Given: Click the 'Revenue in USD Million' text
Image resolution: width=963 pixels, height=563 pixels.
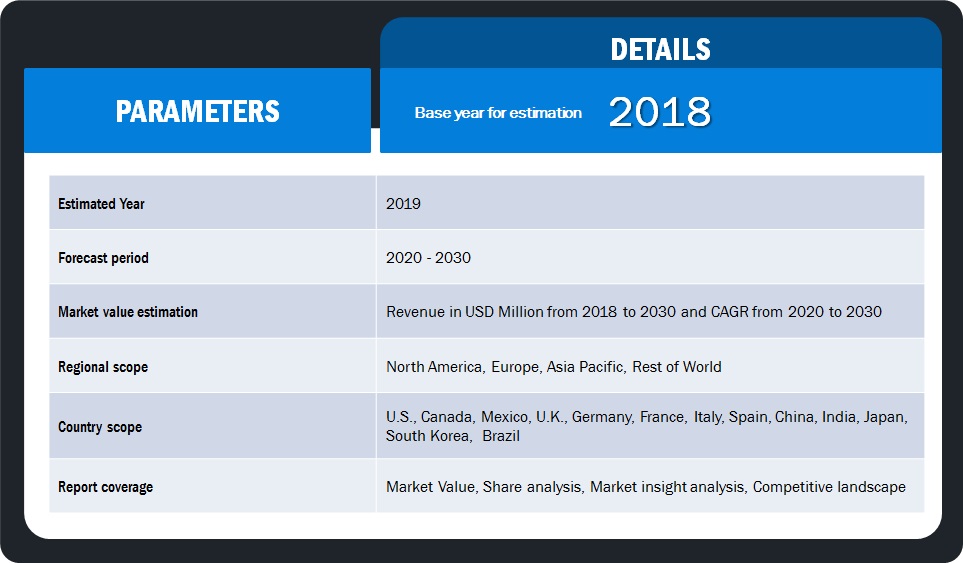Looking at the screenshot, I should tap(464, 312).
